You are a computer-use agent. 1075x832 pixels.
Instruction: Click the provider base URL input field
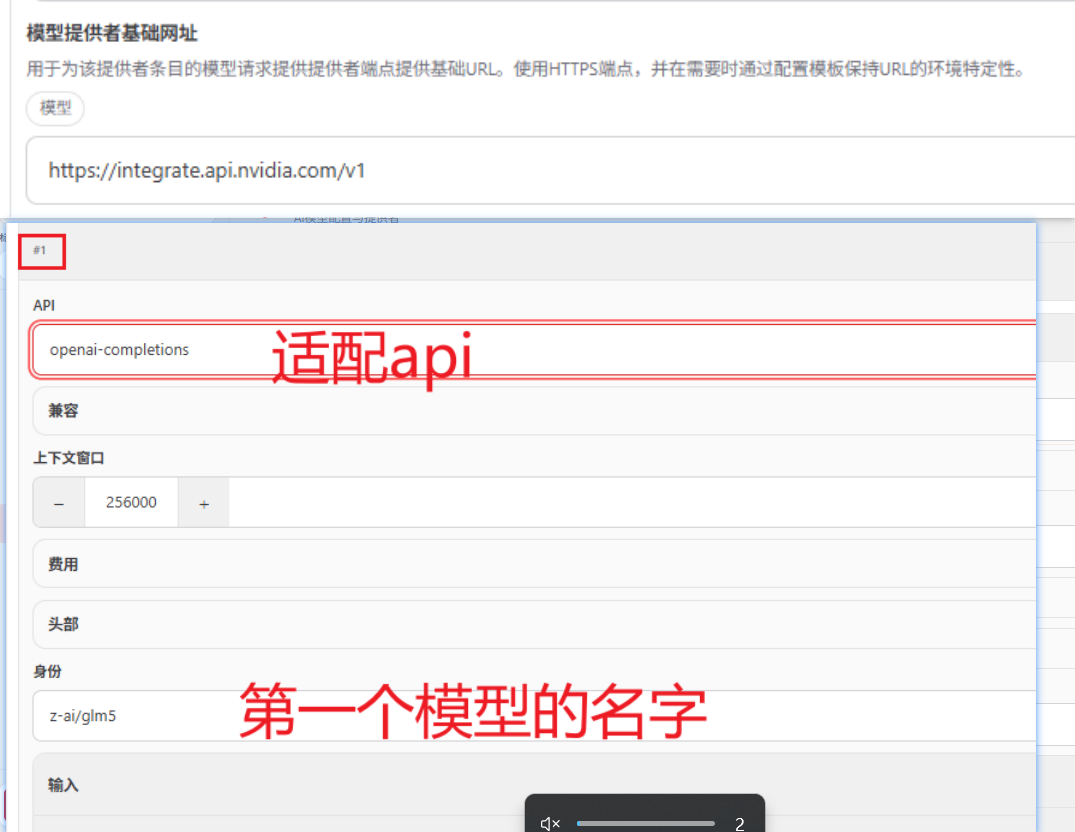(x=550, y=170)
